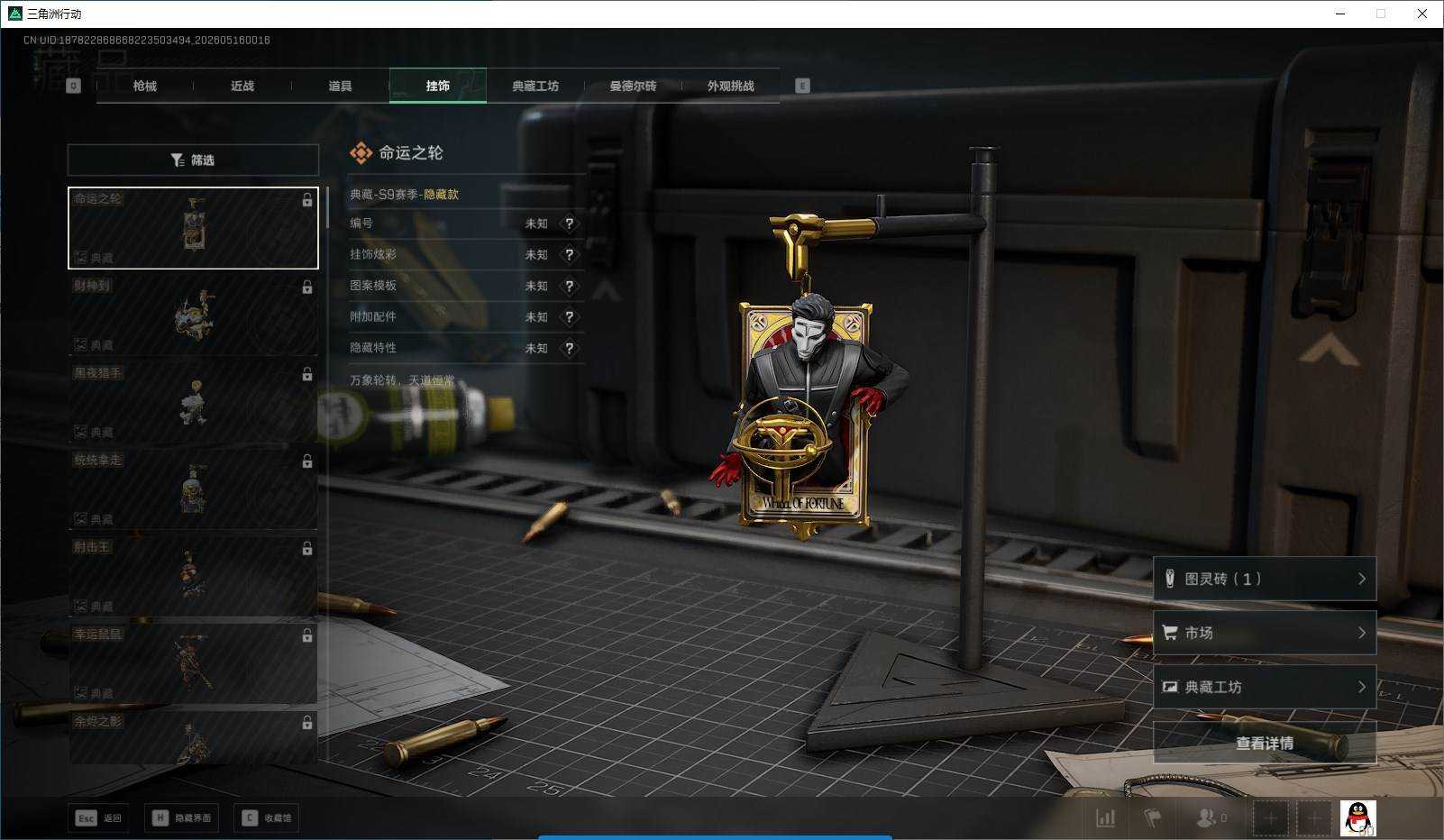Click the 典藏 badge icon on 幸运鼠鼠
The width and height of the screenshot is (1444, 840).
(x=80, y=694)
